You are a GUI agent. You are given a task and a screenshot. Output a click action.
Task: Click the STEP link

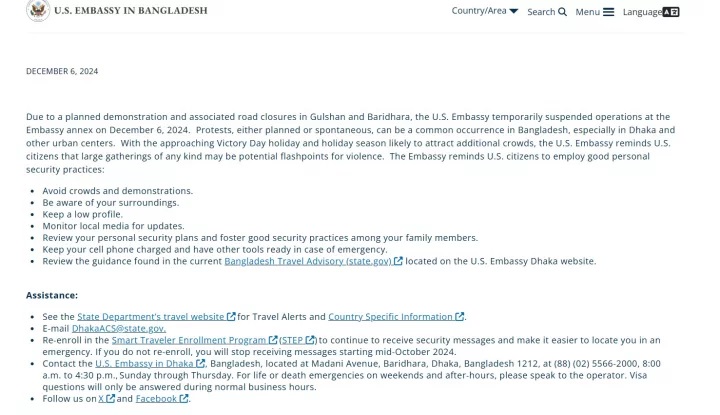[292, 340]
